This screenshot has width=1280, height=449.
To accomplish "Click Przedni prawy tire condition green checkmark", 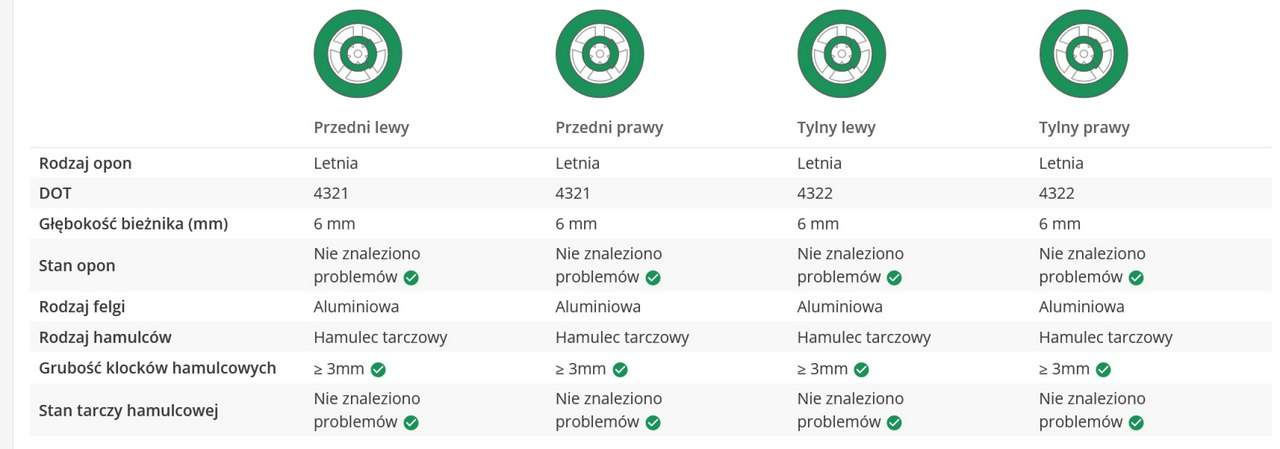I will pos(653,278).
